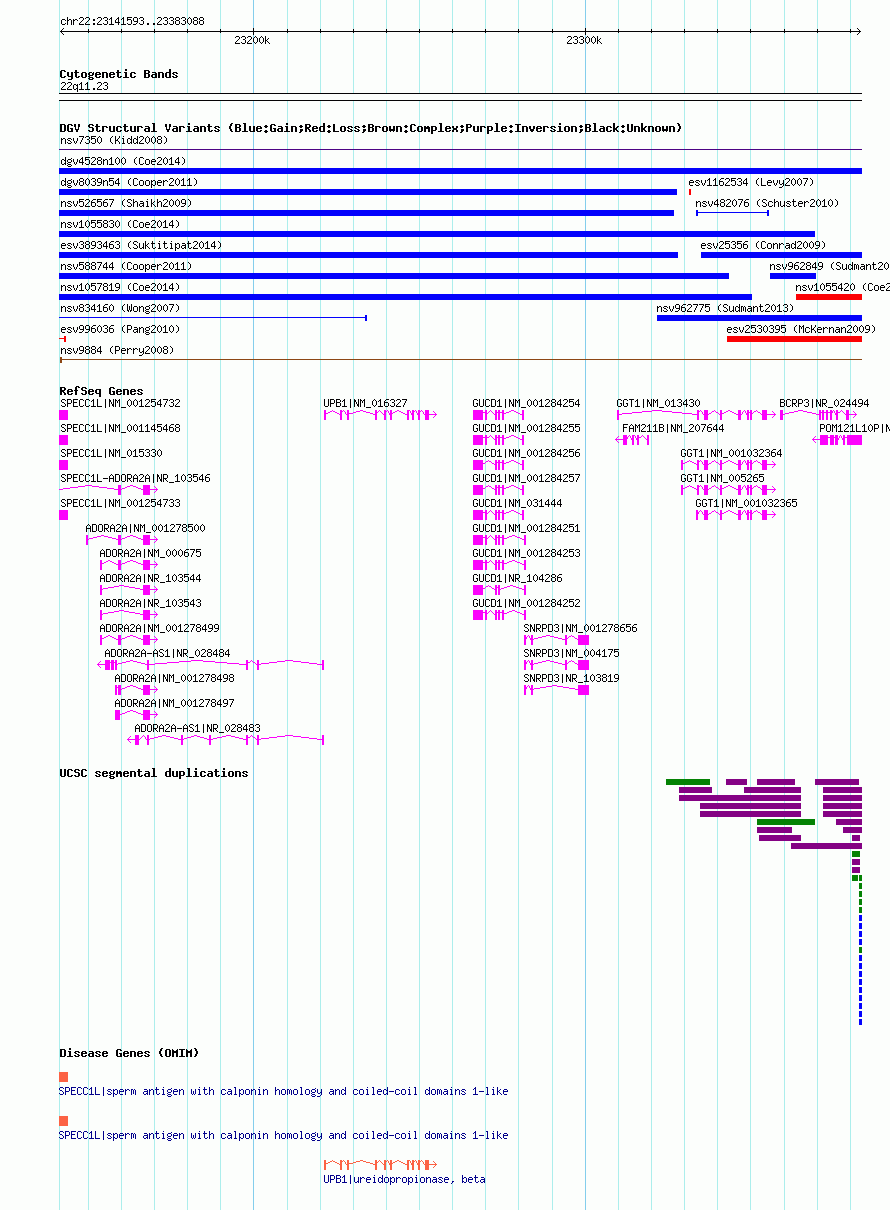
Task: Select transcript ADORA2A-AS1|NR_028484
Action: pyautogui.click(x=167, y=654)
